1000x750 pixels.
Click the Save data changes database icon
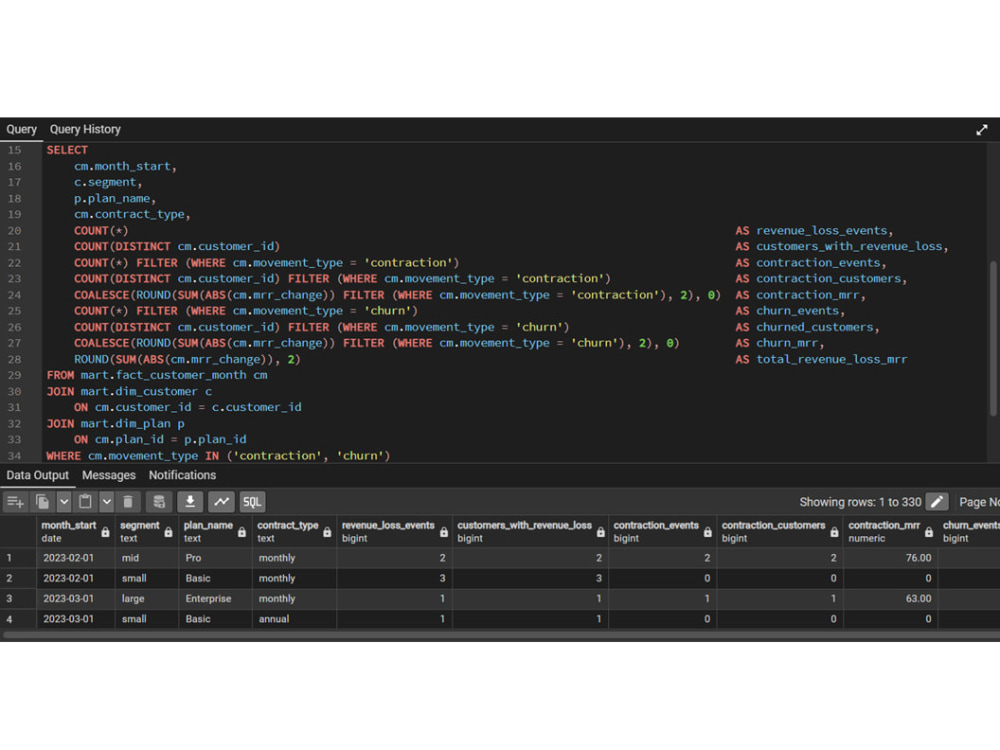coord(159,502)
